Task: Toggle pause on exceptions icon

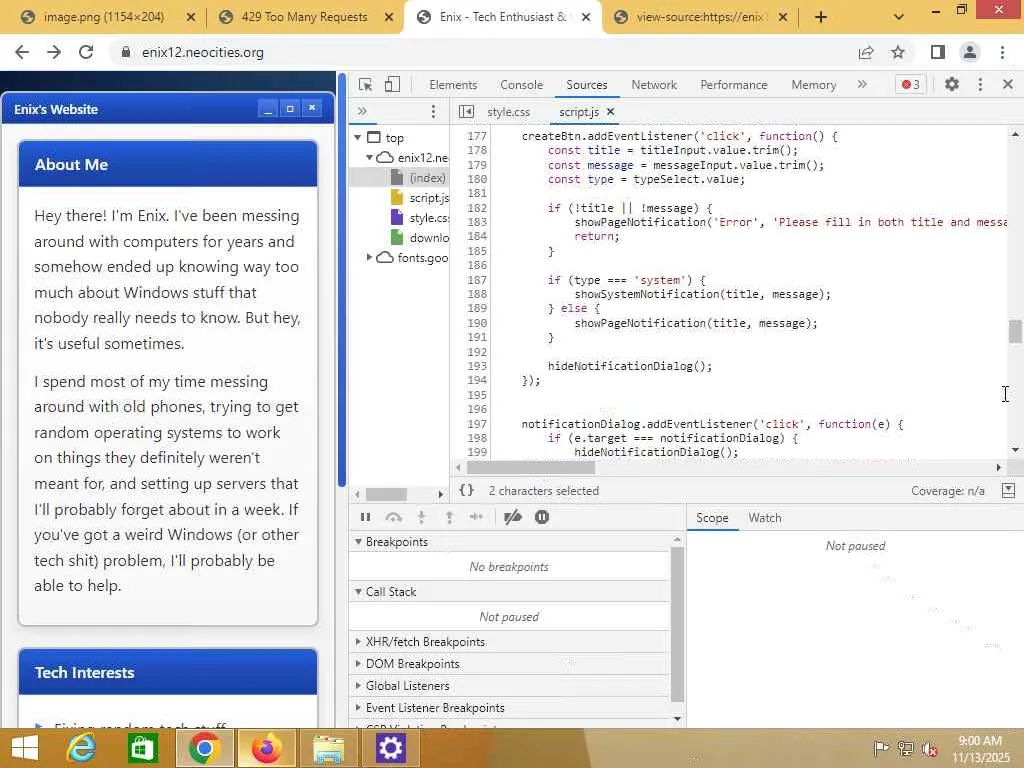Action: (x=542, y=517)
